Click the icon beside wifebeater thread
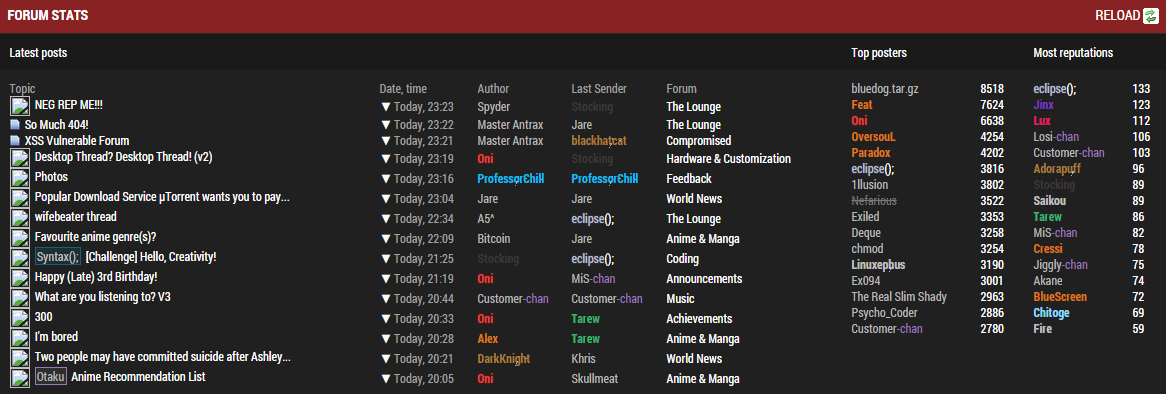Viewport: 1166px width, 394px height. tap(19, 218)
